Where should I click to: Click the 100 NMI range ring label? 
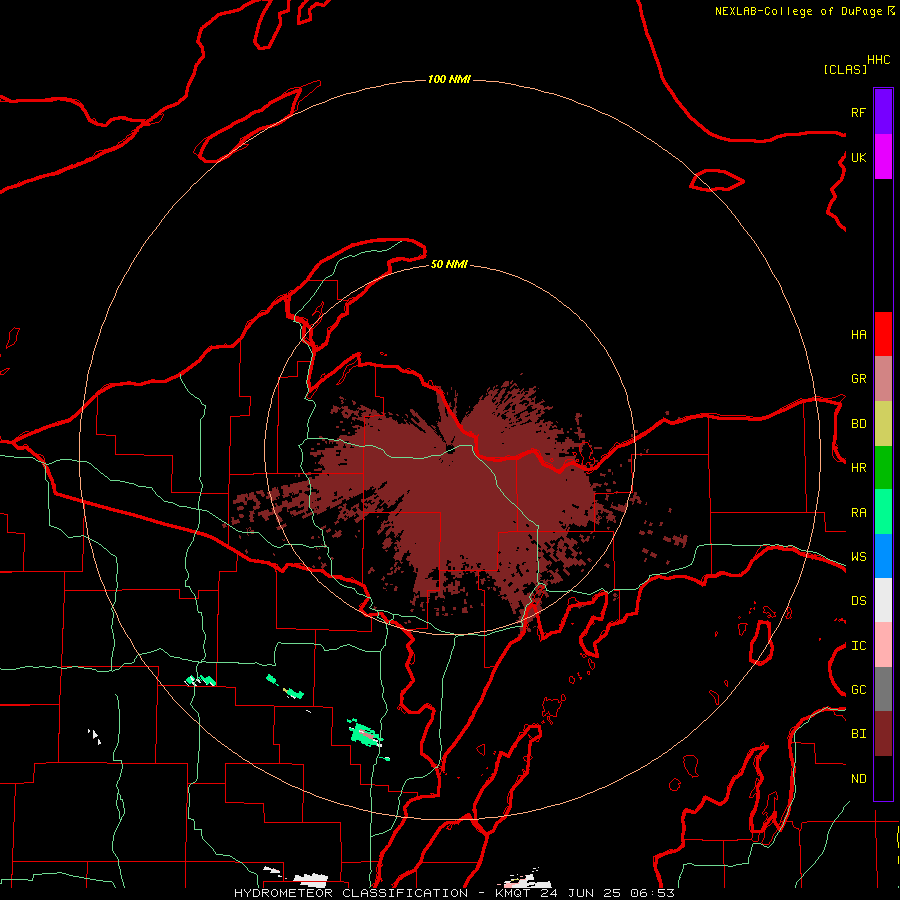coord(449,79)
